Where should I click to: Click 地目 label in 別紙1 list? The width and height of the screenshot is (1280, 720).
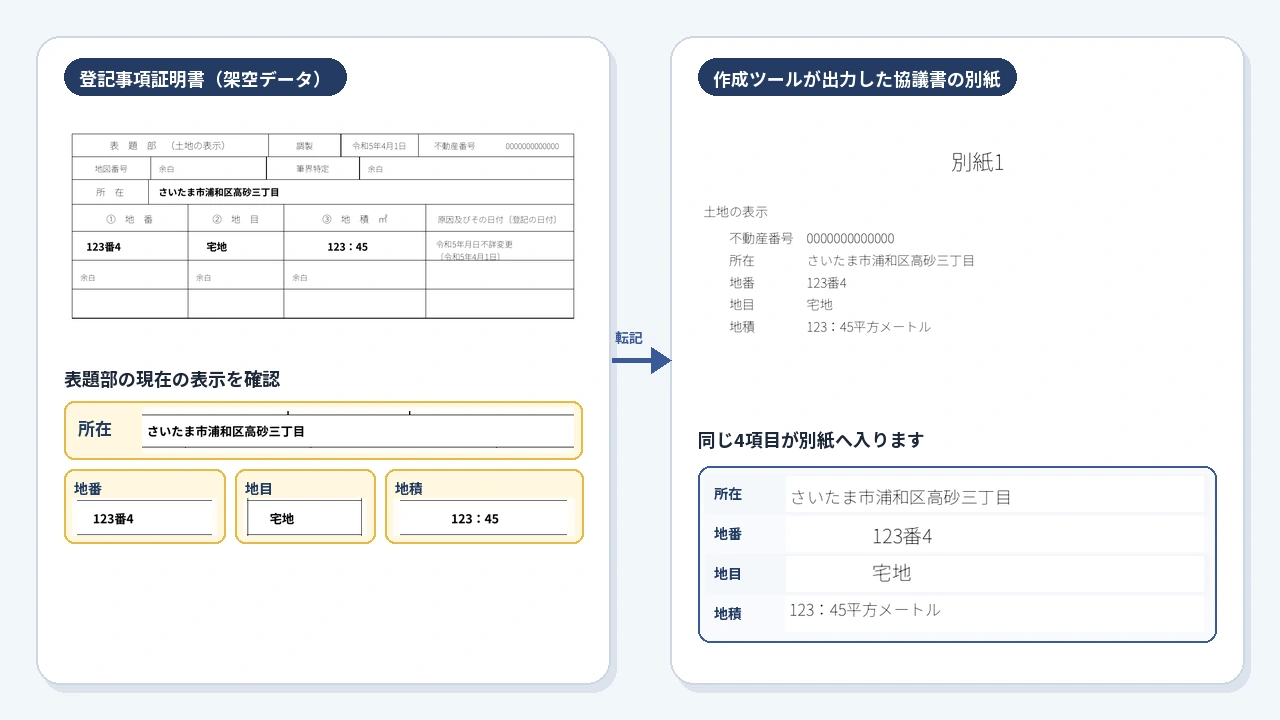(x=742, y=304)
